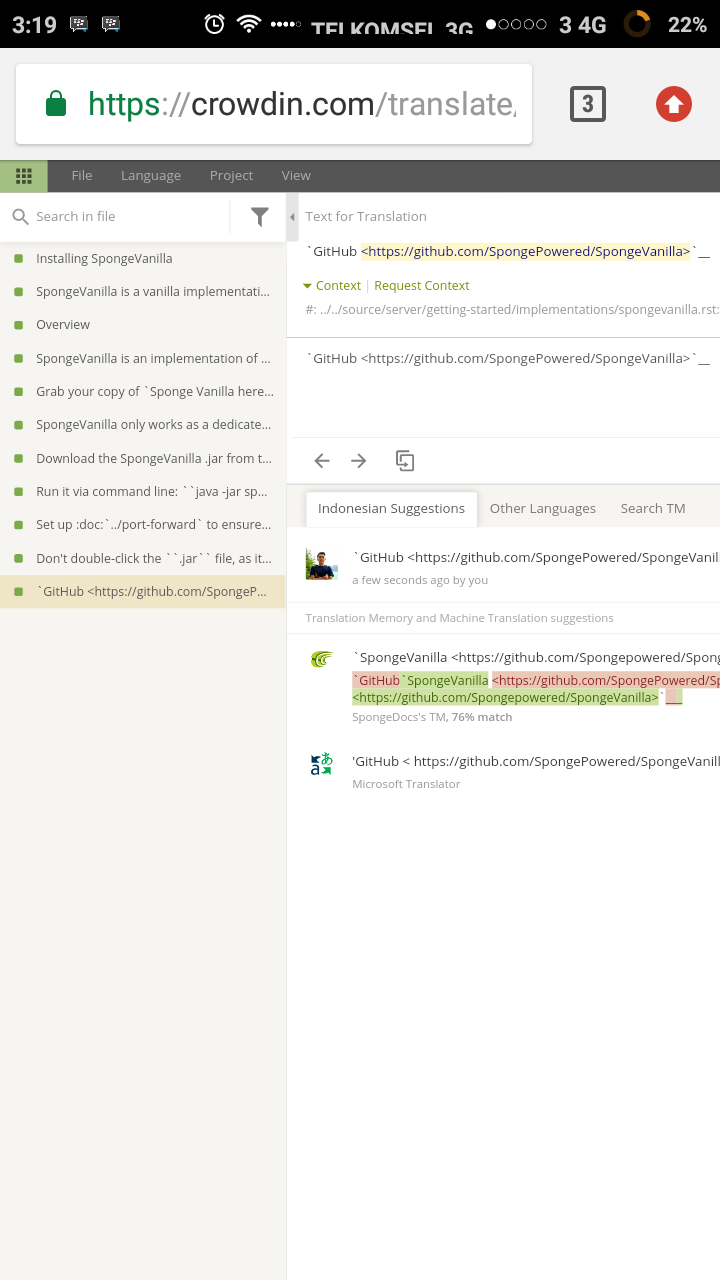Tap the alarm clock status bar icon

click(214, 24)
